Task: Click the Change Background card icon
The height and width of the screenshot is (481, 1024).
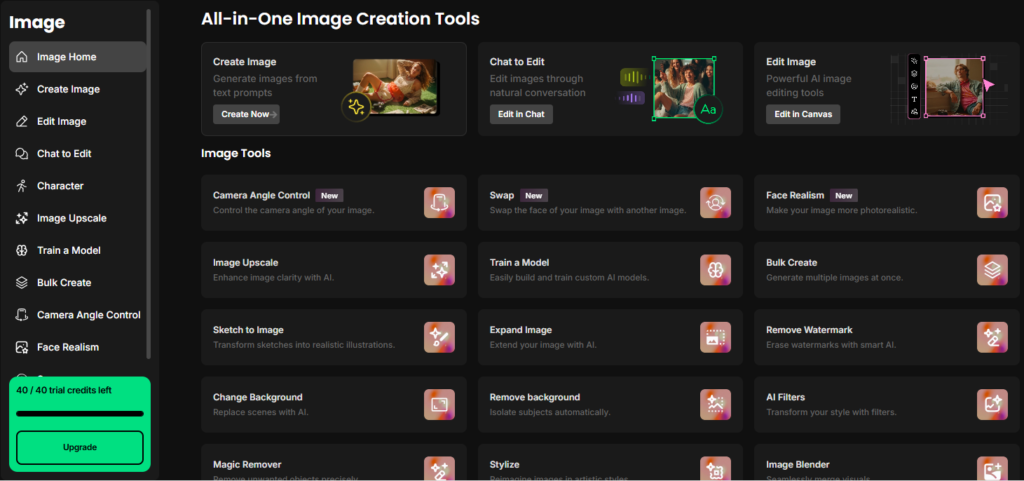Action: pos(439,403)
